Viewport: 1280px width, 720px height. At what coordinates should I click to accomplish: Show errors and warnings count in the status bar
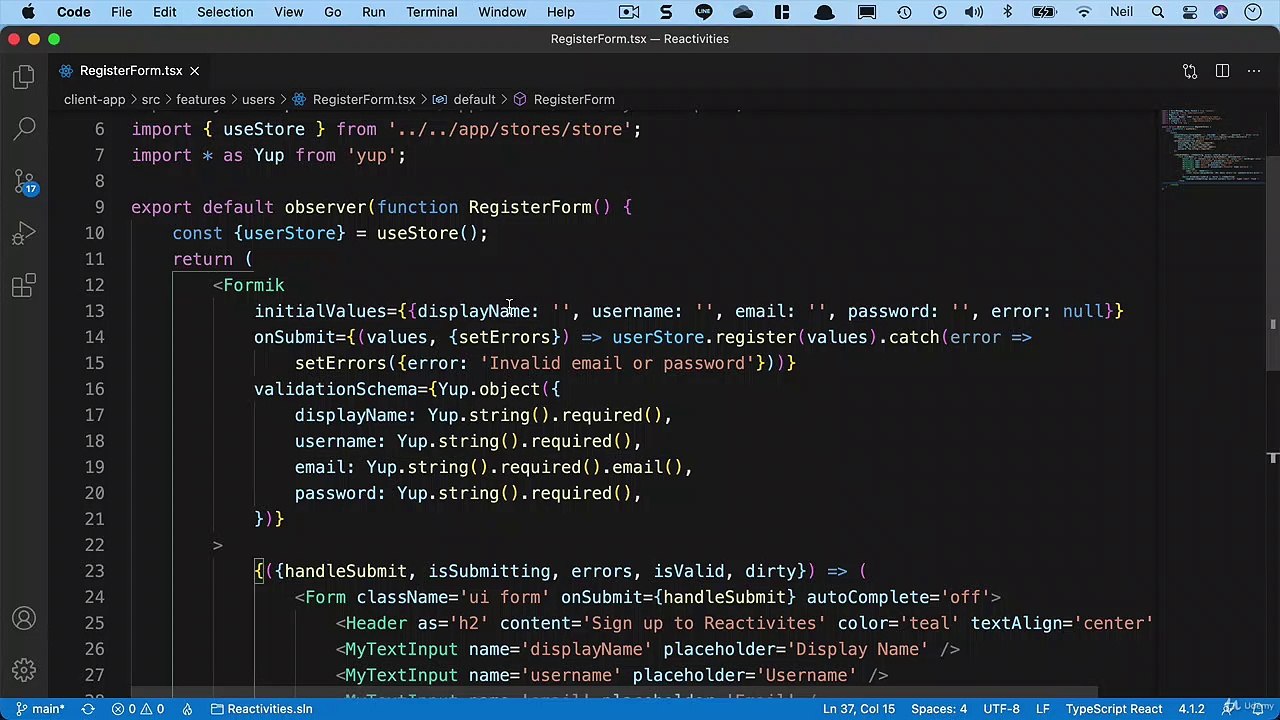138,709
